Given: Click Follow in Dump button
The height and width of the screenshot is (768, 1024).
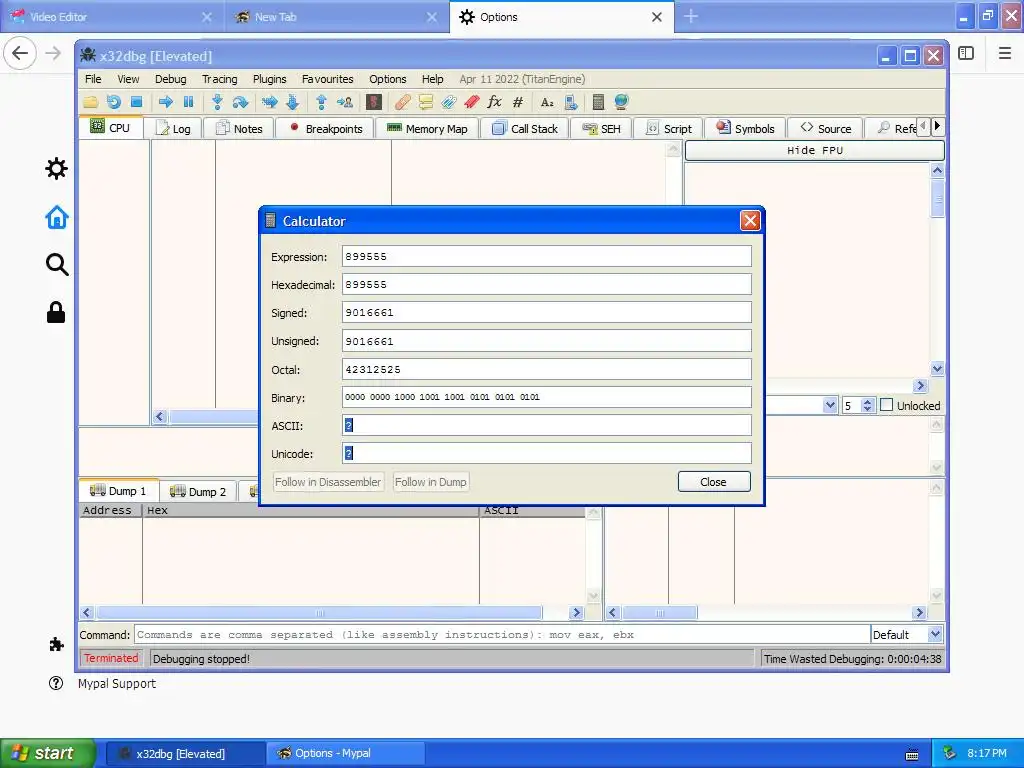Looking at the screenshot, I should pos(430,482).
